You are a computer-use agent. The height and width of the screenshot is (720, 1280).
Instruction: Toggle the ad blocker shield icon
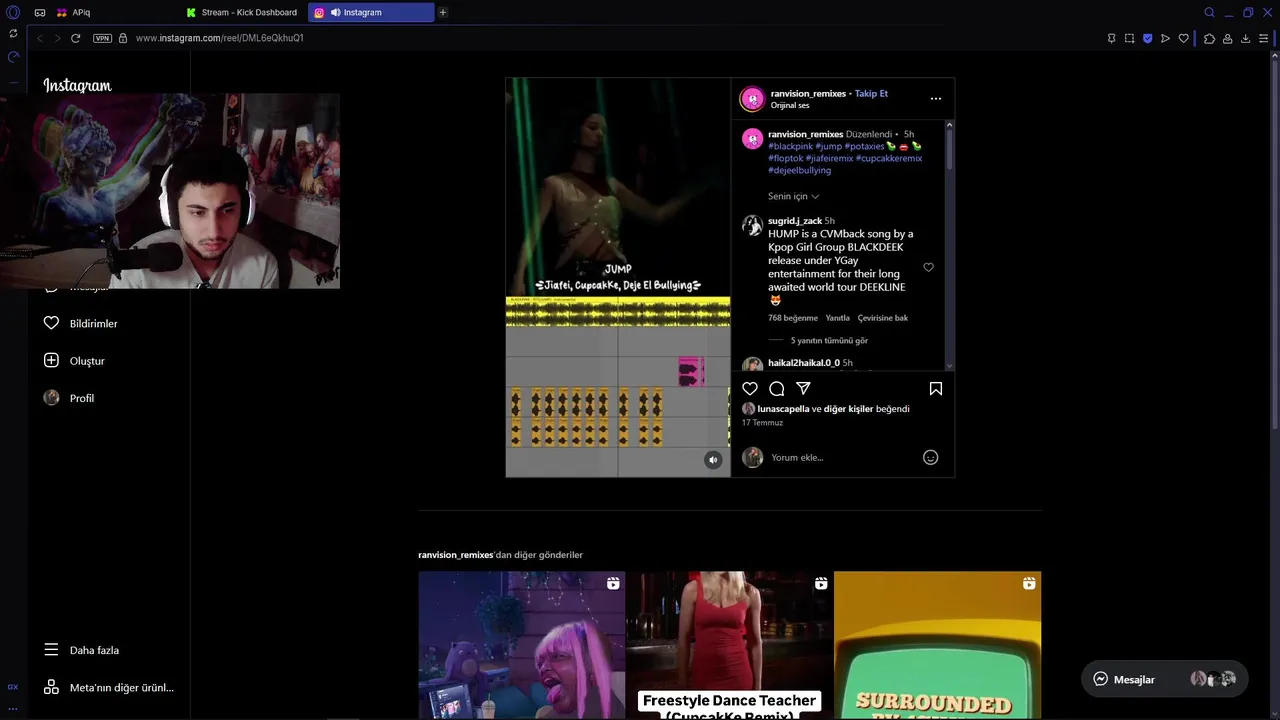(x=1147, y=38)
